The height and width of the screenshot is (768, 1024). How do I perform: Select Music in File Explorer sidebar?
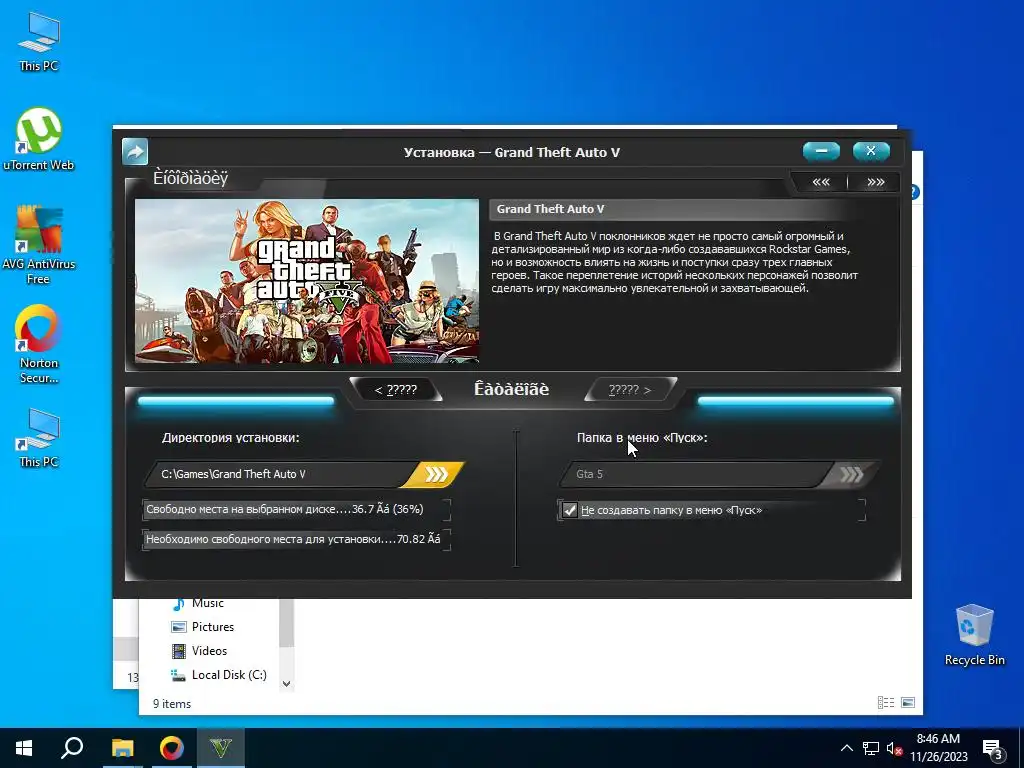[x=198, y=603]
